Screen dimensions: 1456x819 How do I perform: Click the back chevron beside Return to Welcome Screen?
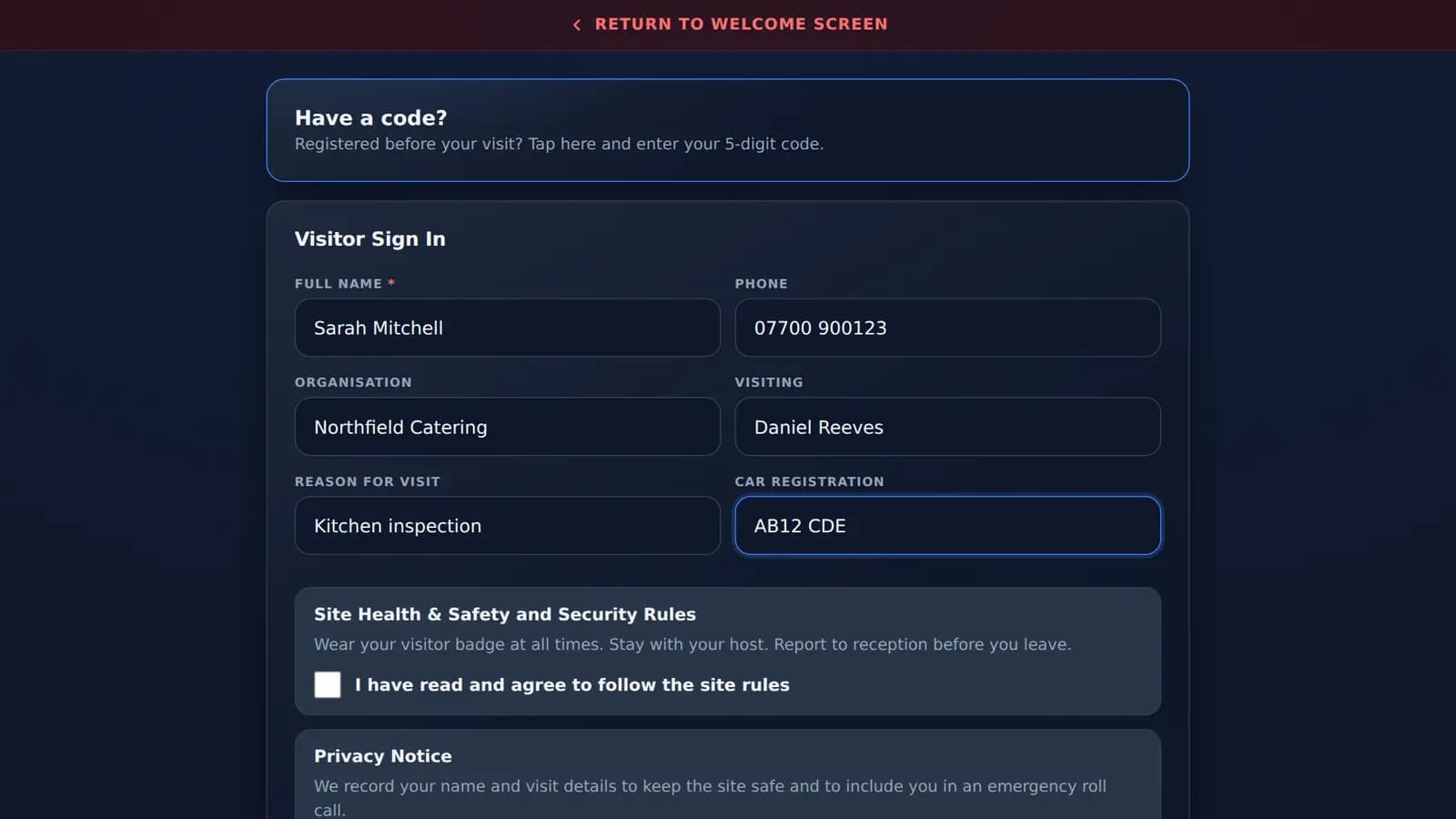coord(576,25)
